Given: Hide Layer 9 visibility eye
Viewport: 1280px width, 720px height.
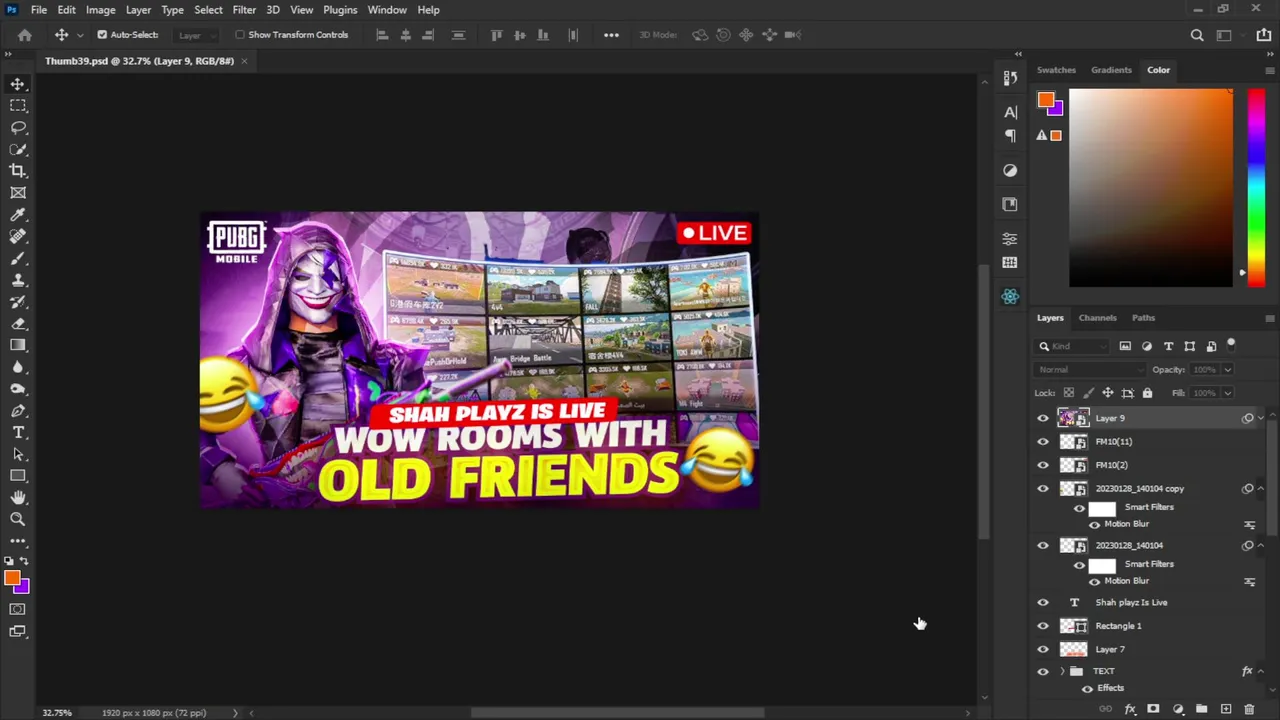Looking at the screenshot, I should pyautogui.click(x=1043, y=418).
